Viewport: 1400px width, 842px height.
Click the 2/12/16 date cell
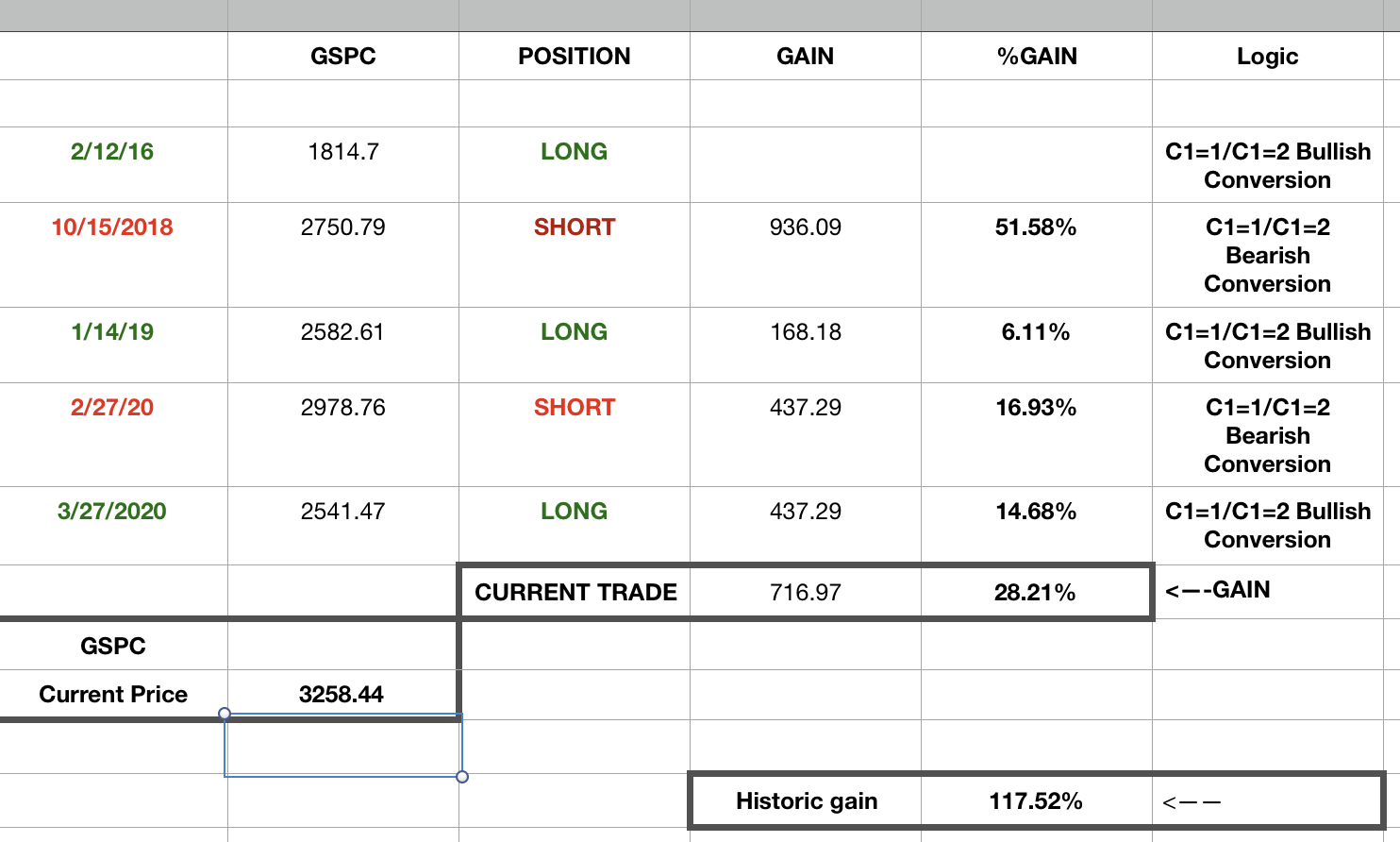pyautogui.click(x=112, y=152)
